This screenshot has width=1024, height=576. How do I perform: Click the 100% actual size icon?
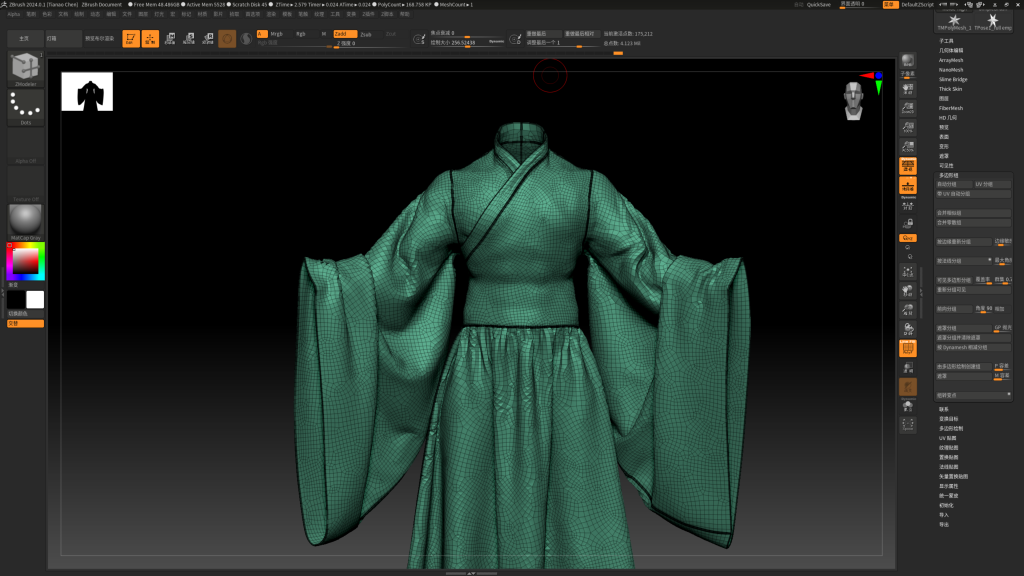point(908,127)
